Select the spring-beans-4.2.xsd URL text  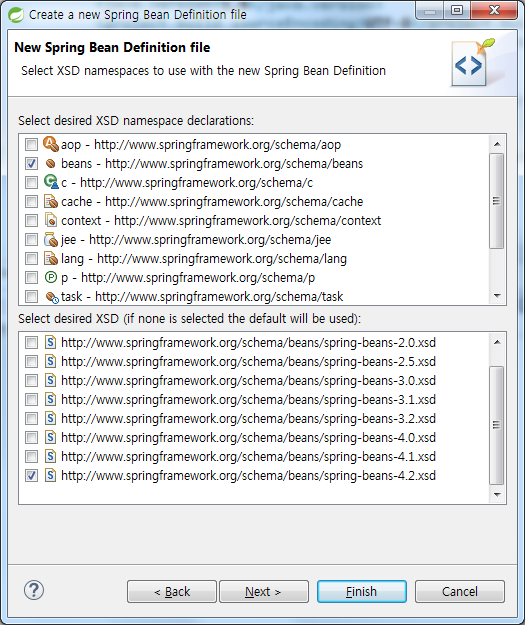coord(248,476)
